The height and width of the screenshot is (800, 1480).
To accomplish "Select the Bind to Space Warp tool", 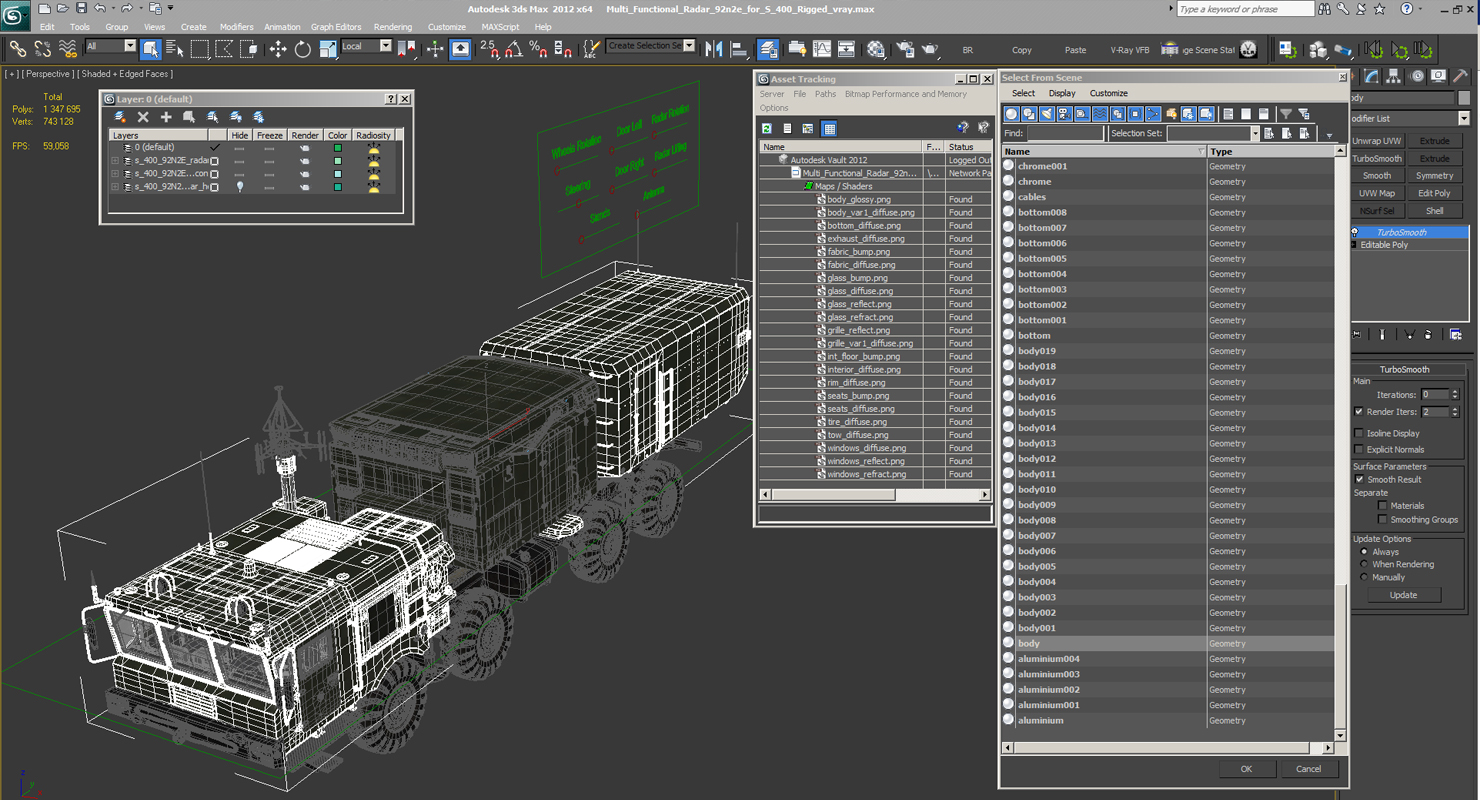I will point(68,49).
